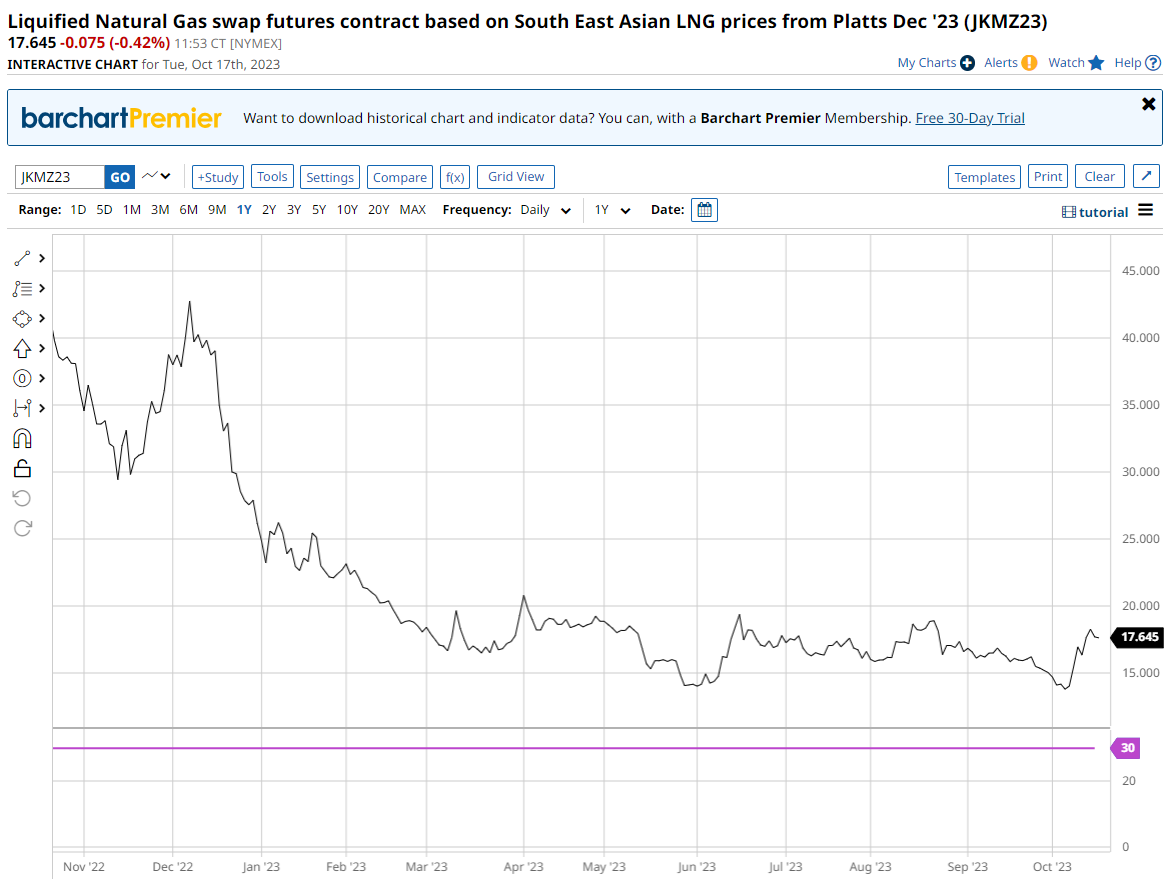
Task: Pick the up arrow annotation tool
Action: click(22, 348)
